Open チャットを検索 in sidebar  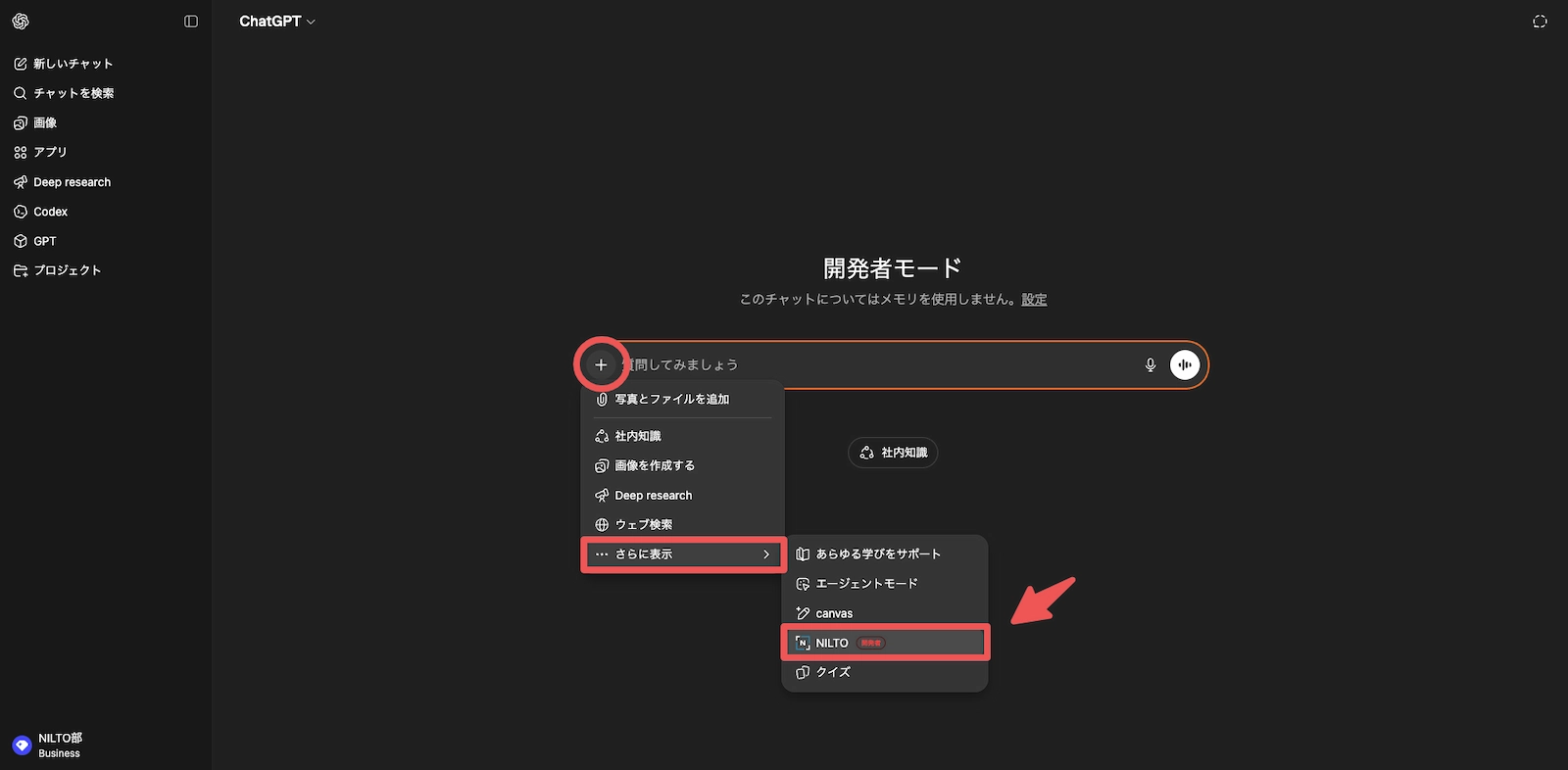[73, 93]
